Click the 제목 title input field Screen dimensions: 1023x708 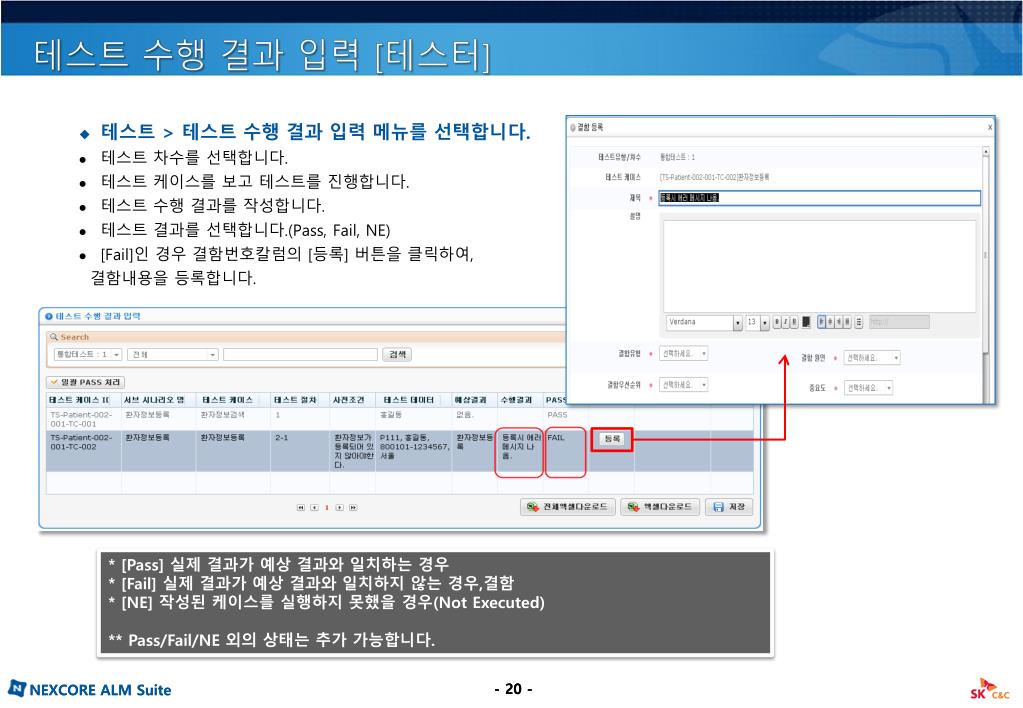coord(819,198)
